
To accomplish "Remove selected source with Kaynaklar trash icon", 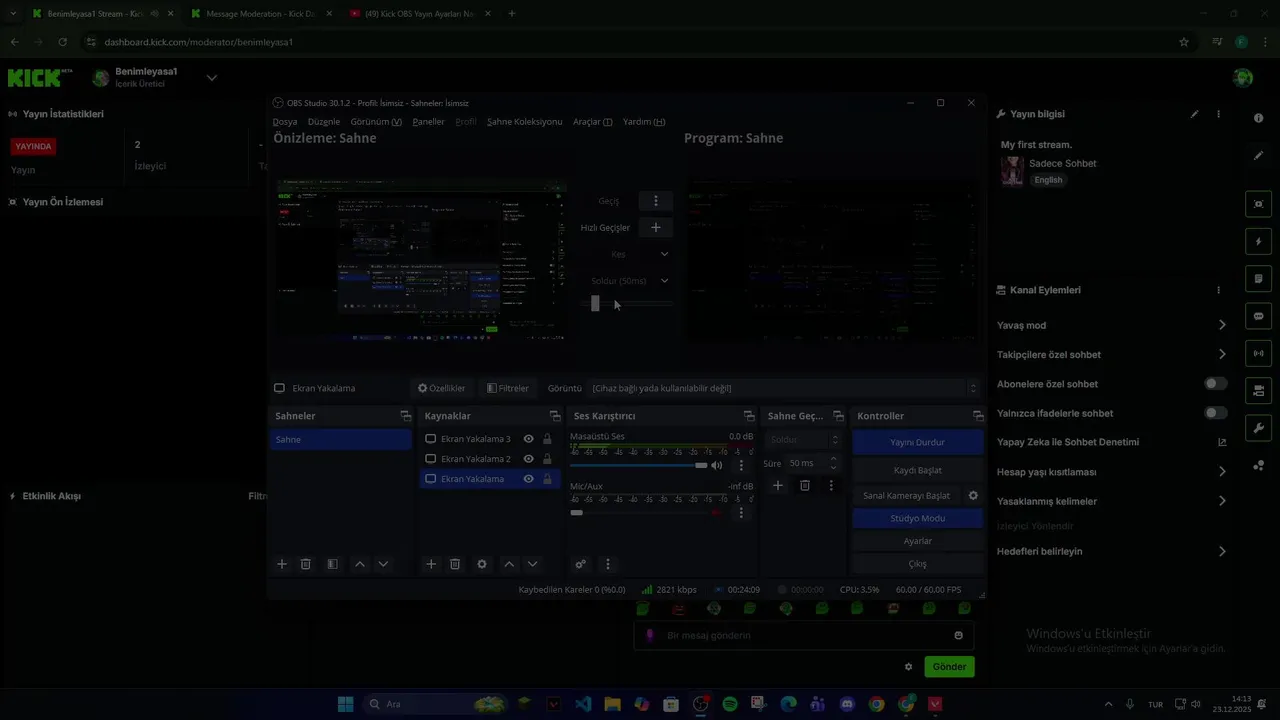I will click(x=455, y=564).
